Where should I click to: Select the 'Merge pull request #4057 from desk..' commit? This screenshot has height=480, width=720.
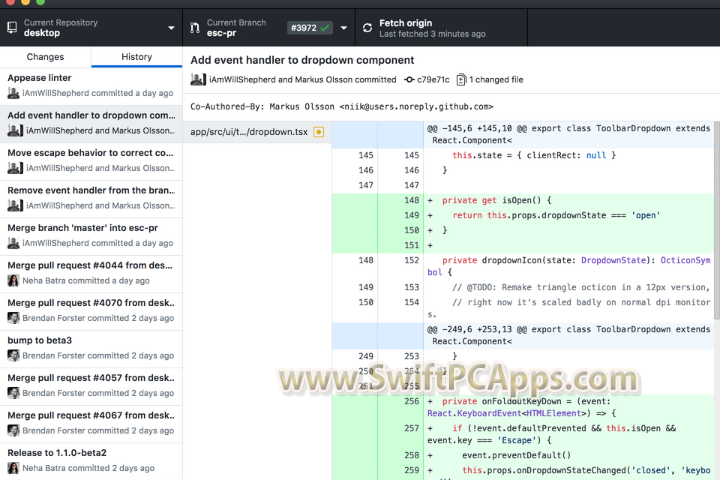click(x=91, y=386)
